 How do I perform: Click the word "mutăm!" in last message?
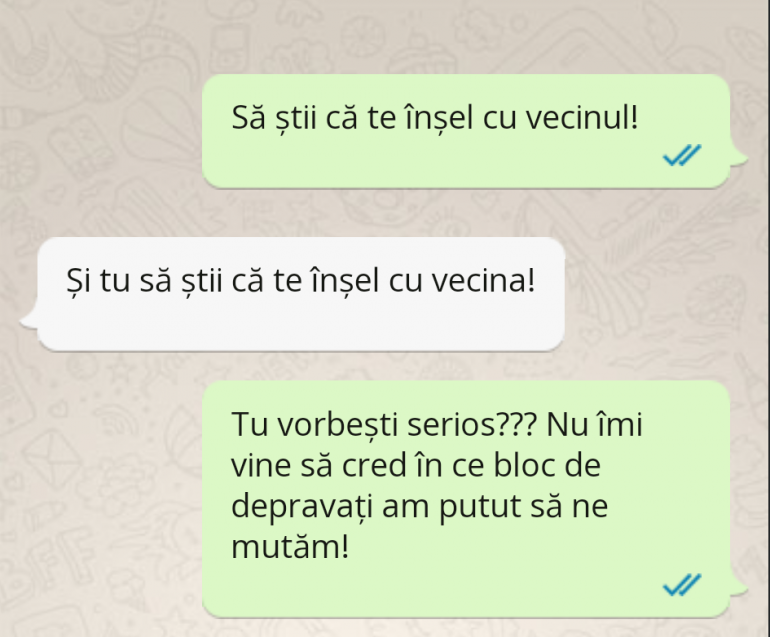point(290,547)
